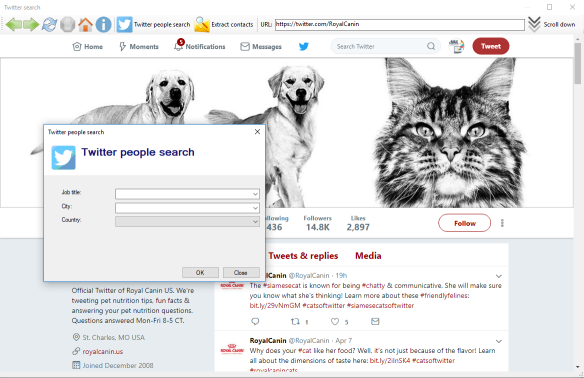Open Notifications with the bell badge
Viewport: 584px width, 378px height.
(200, 46)
